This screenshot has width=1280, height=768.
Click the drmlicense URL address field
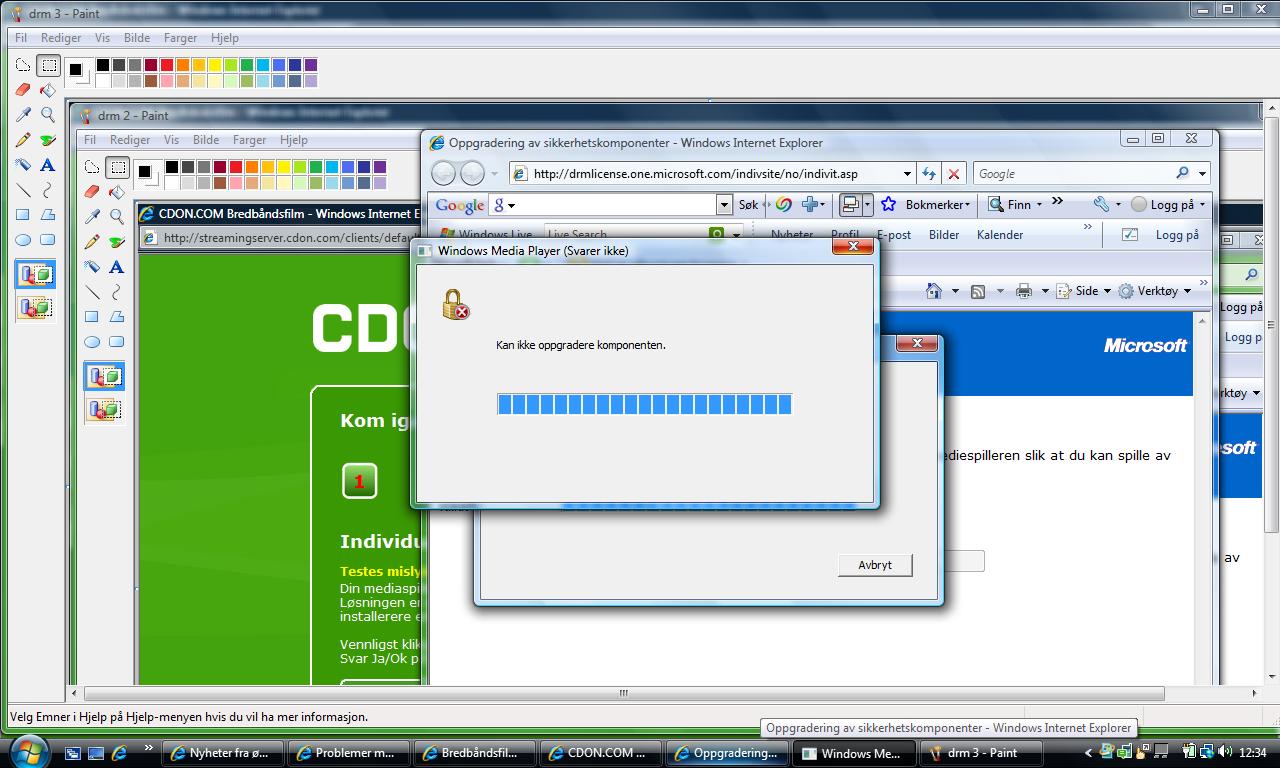coord(705,173)
